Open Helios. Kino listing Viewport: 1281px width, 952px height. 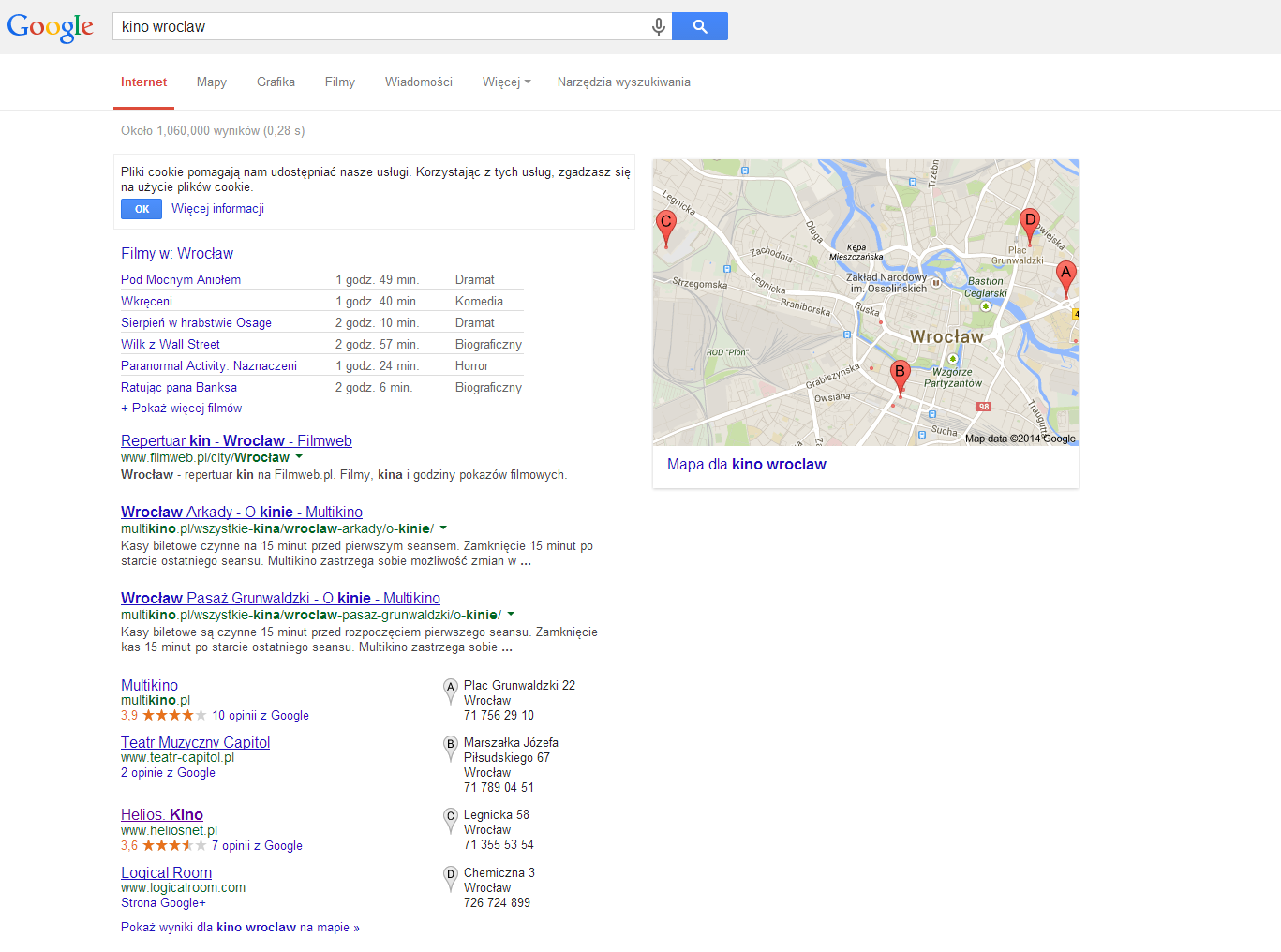(x=162, y=814)
